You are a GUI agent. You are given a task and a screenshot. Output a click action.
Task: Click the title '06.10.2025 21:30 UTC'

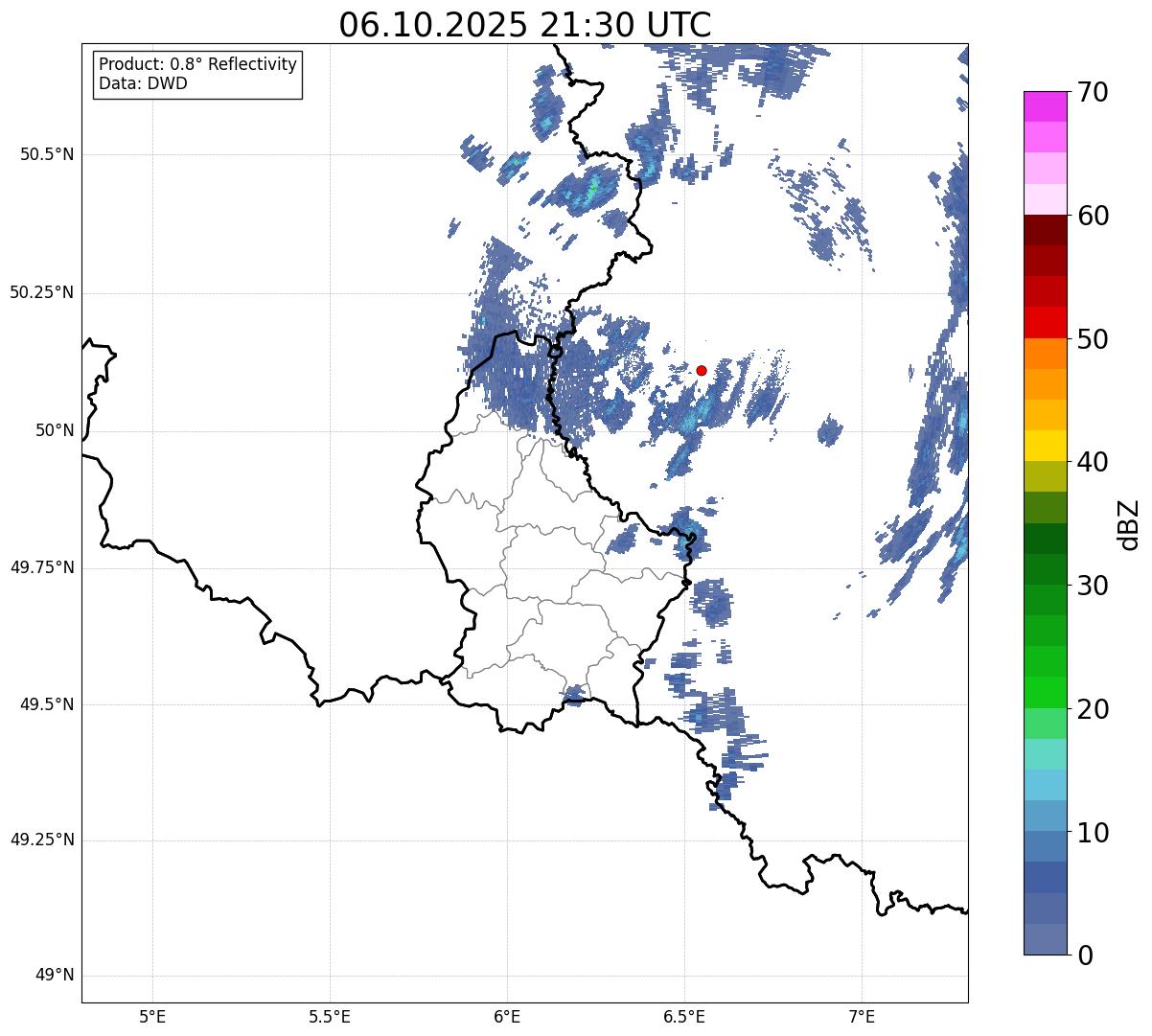[525, 24]
